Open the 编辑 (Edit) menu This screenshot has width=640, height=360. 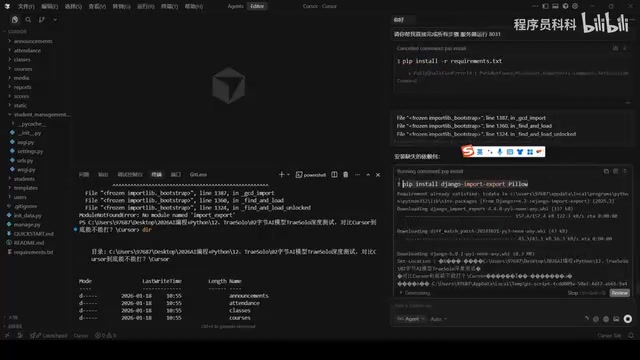[x=49, y=7]
